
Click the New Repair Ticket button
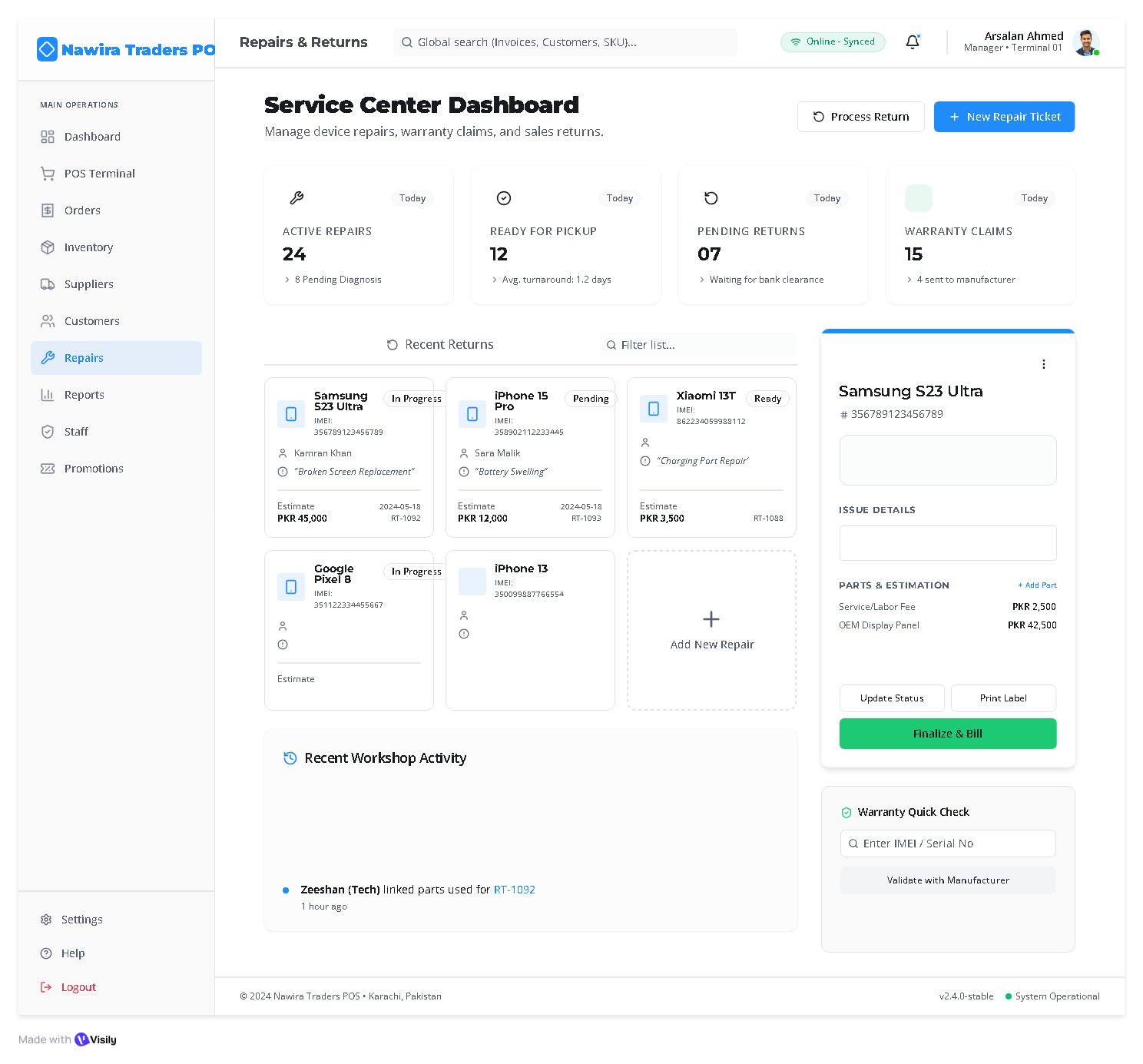[x=1004, y=117]
